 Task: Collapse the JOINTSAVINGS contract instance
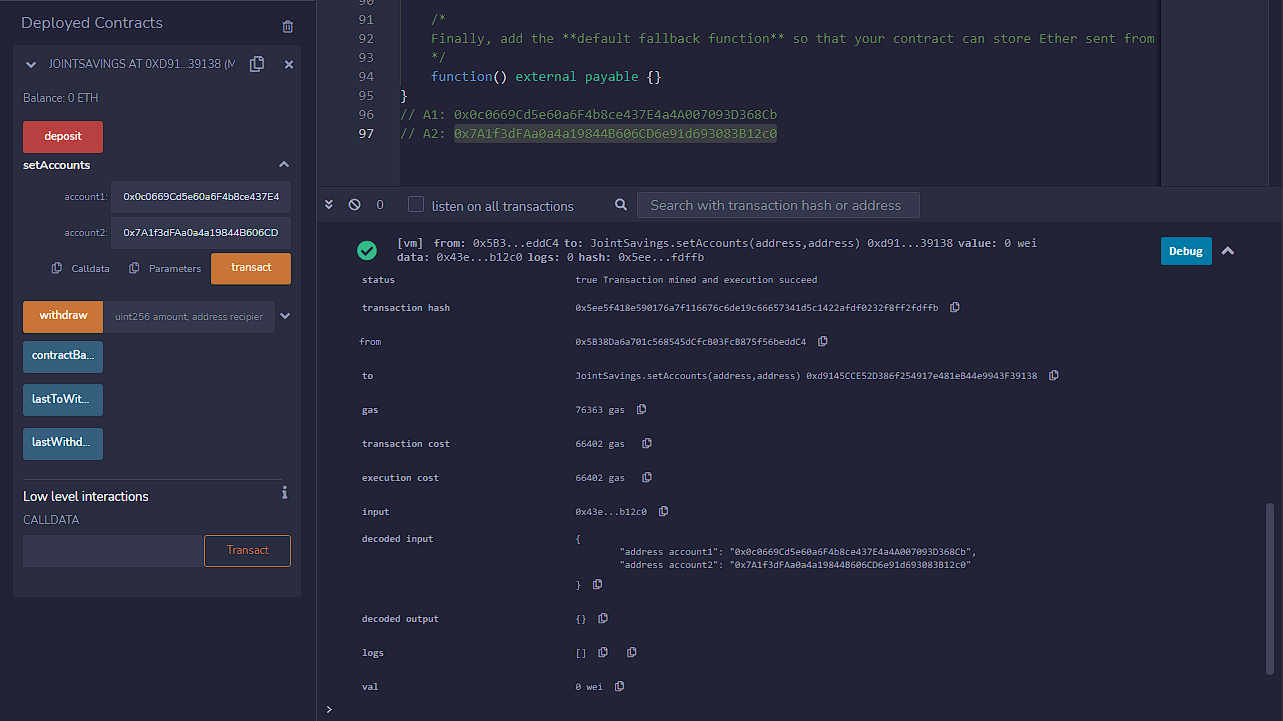click(30, 63)
